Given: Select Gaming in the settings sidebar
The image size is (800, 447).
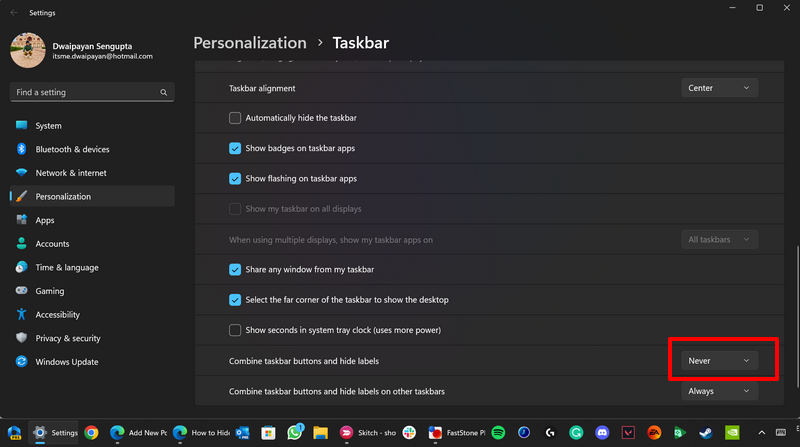Looking at the screenshot, I should [50, 291].
